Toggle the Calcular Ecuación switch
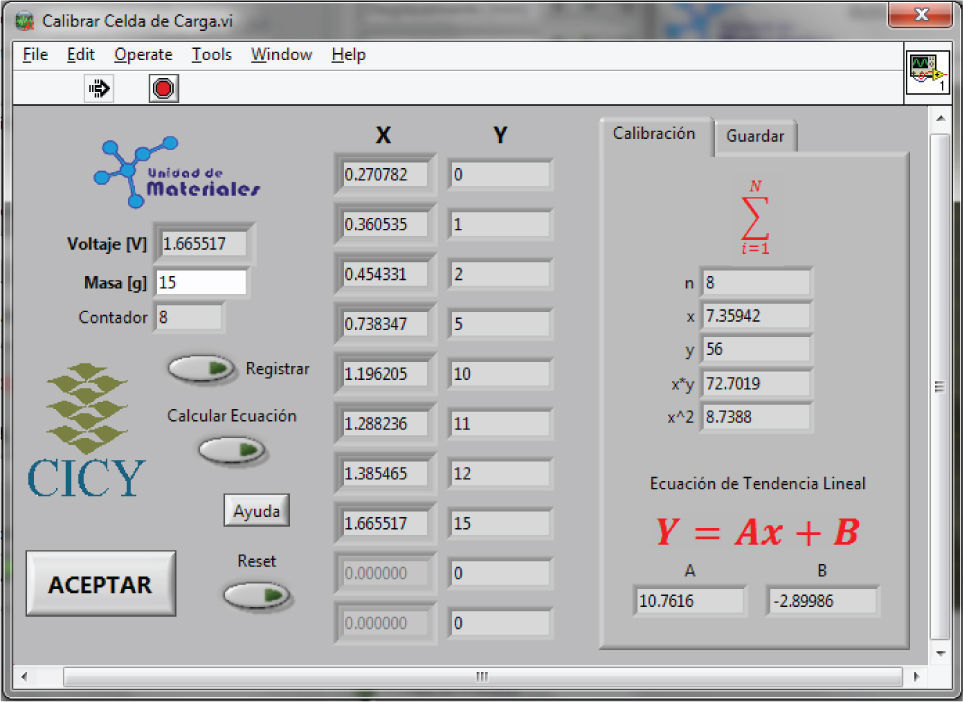 pos(231,450)
